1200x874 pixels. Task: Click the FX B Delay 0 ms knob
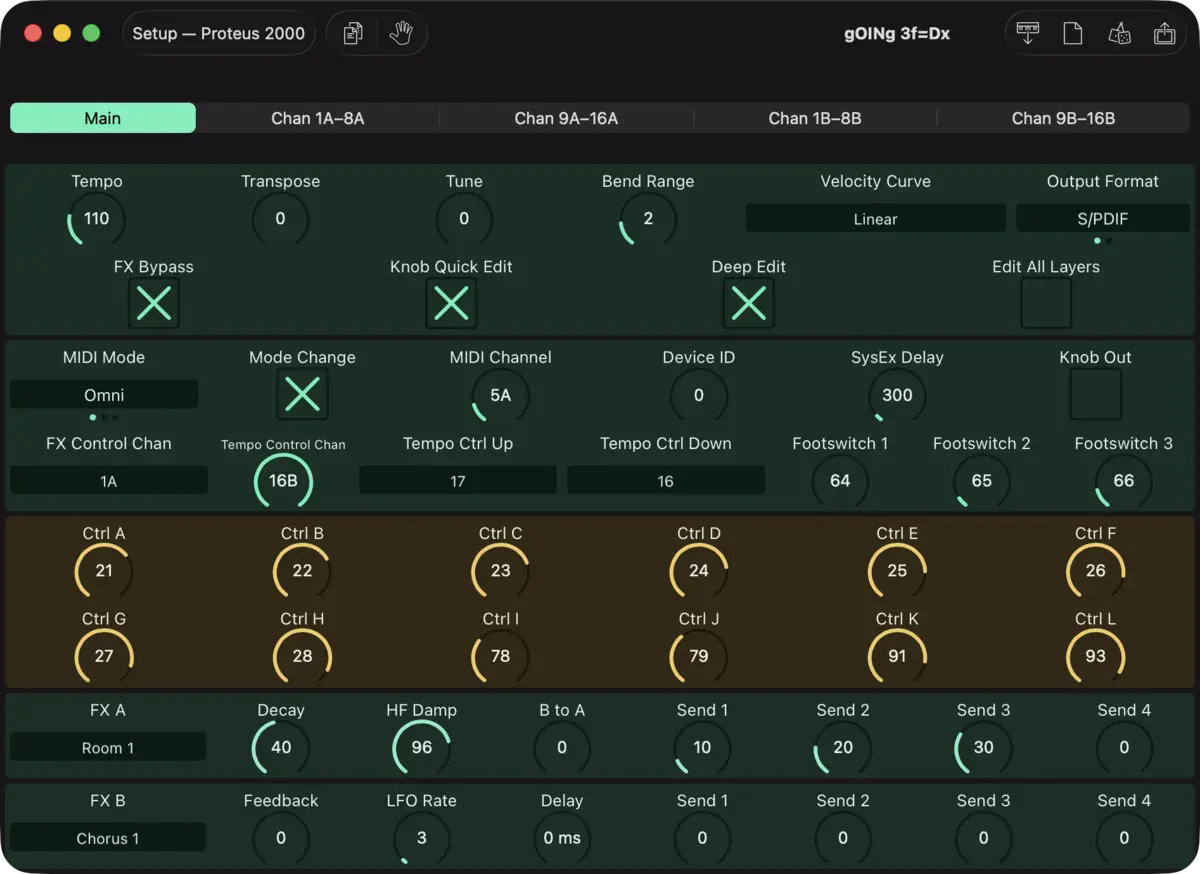[x=562, y=838]
